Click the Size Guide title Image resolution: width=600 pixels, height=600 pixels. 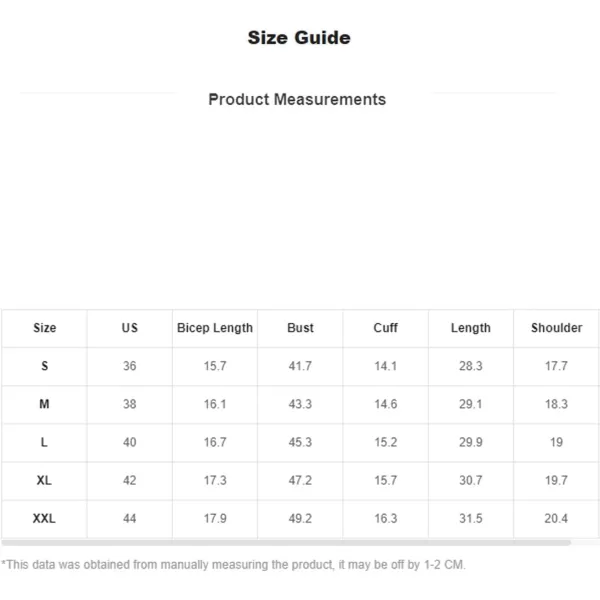pyautogui.click(x=299, y=38)
